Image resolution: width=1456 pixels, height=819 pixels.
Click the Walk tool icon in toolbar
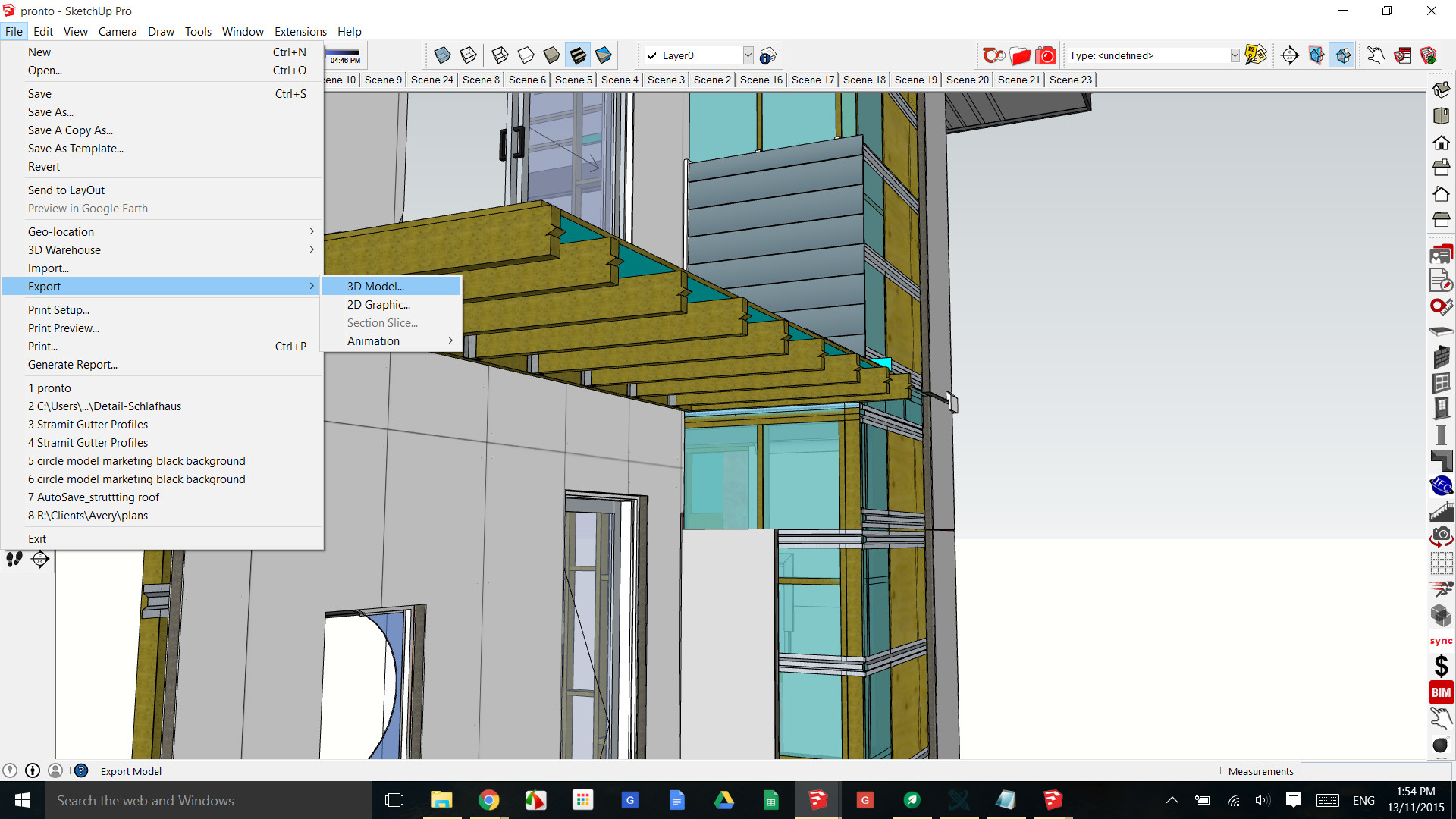[x=13, y=559]
